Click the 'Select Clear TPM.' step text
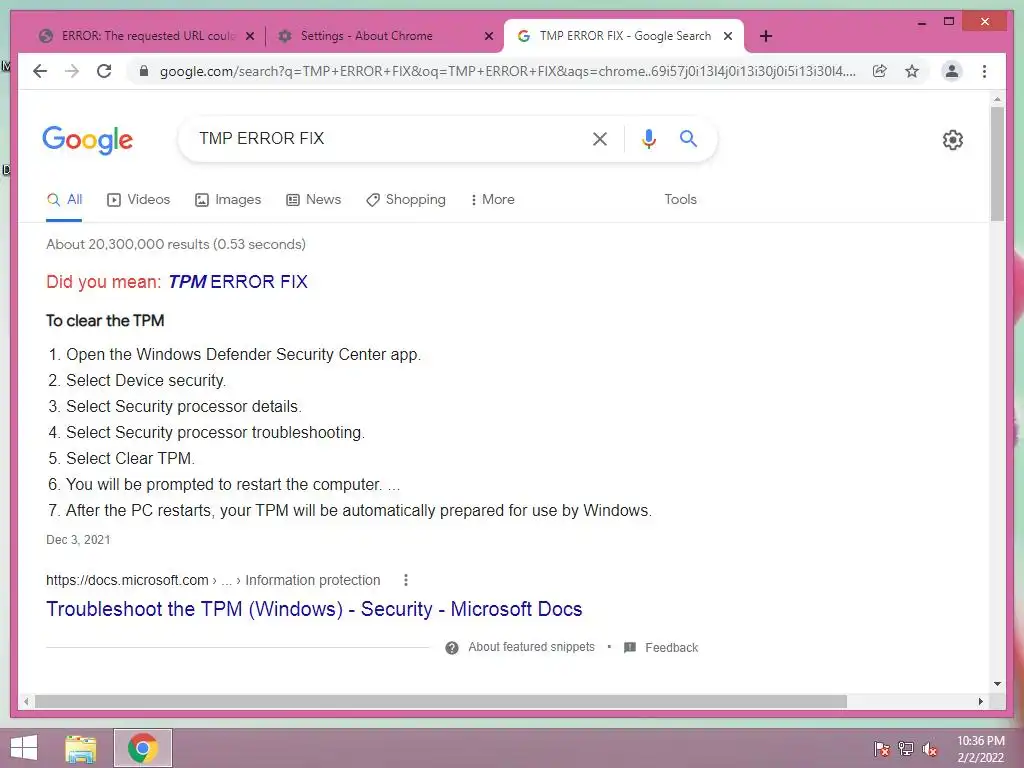The width and height of the screenshot is (1024, 768). [130, 458]
